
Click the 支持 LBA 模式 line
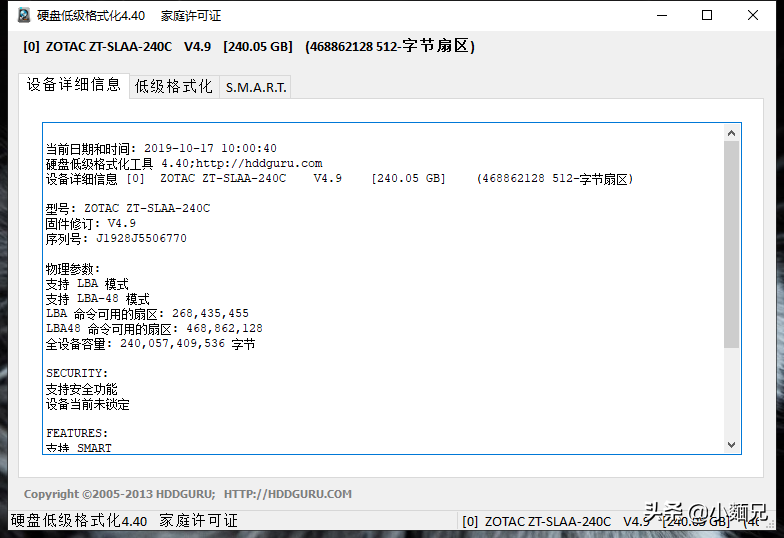[x=87, y=284]
